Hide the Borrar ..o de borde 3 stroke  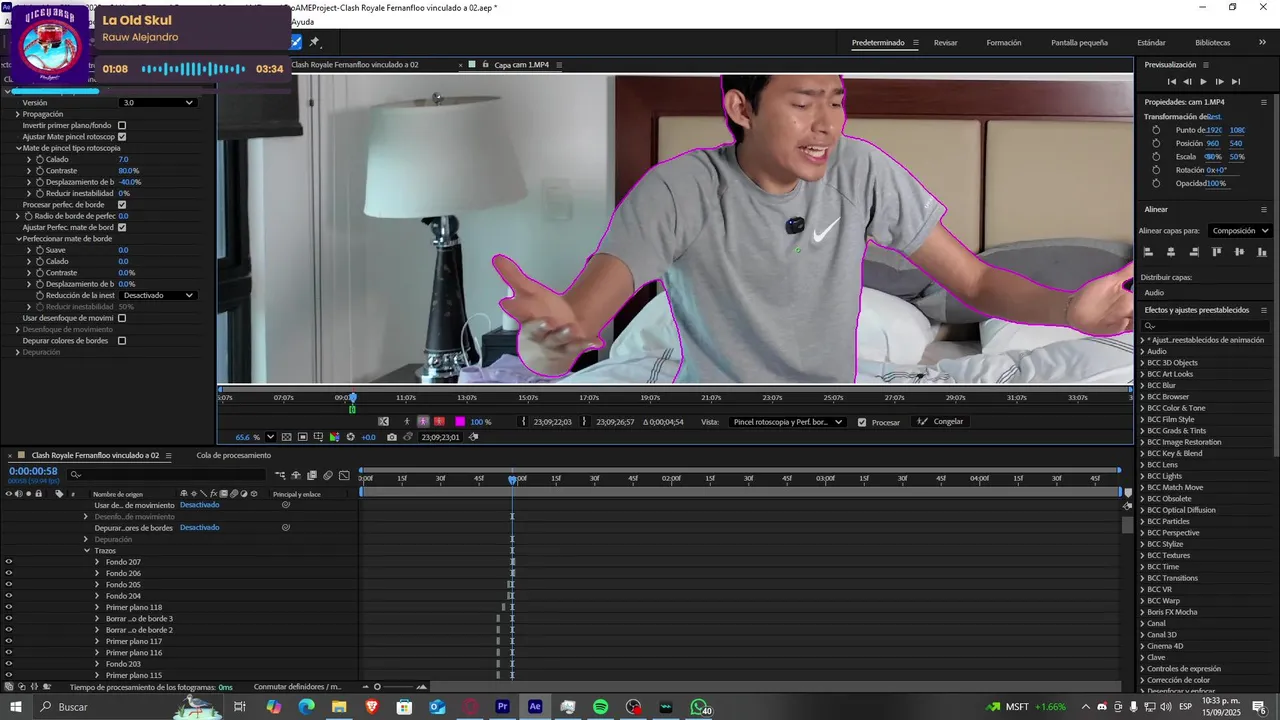[x=9, y=619]
